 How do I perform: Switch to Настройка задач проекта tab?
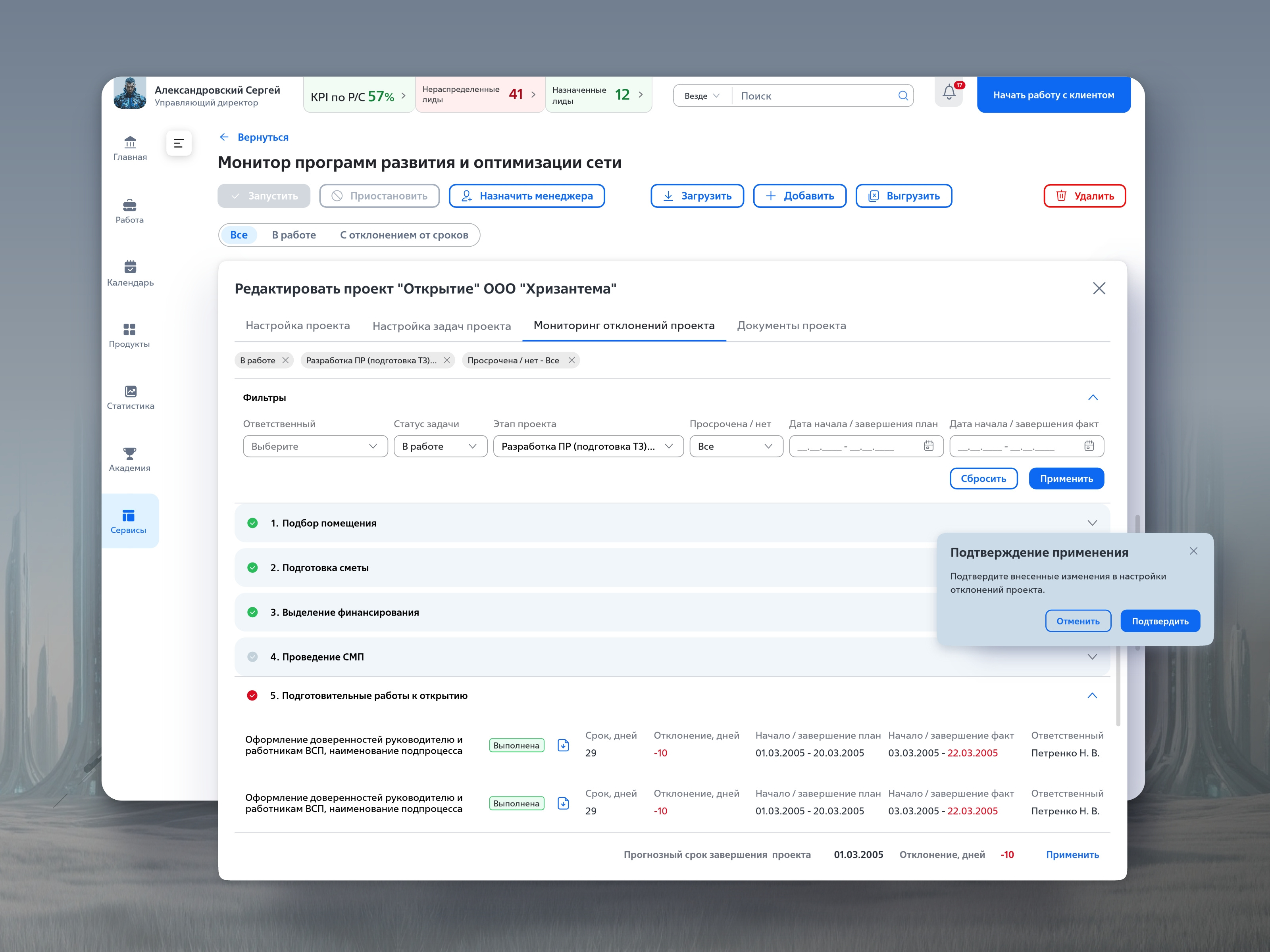441,326
